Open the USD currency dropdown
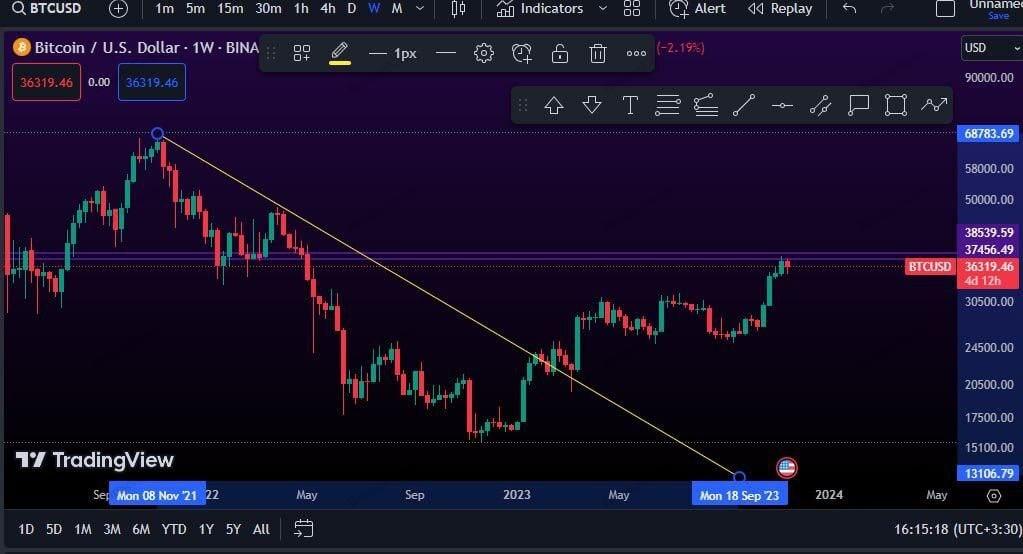 point(991,48)
